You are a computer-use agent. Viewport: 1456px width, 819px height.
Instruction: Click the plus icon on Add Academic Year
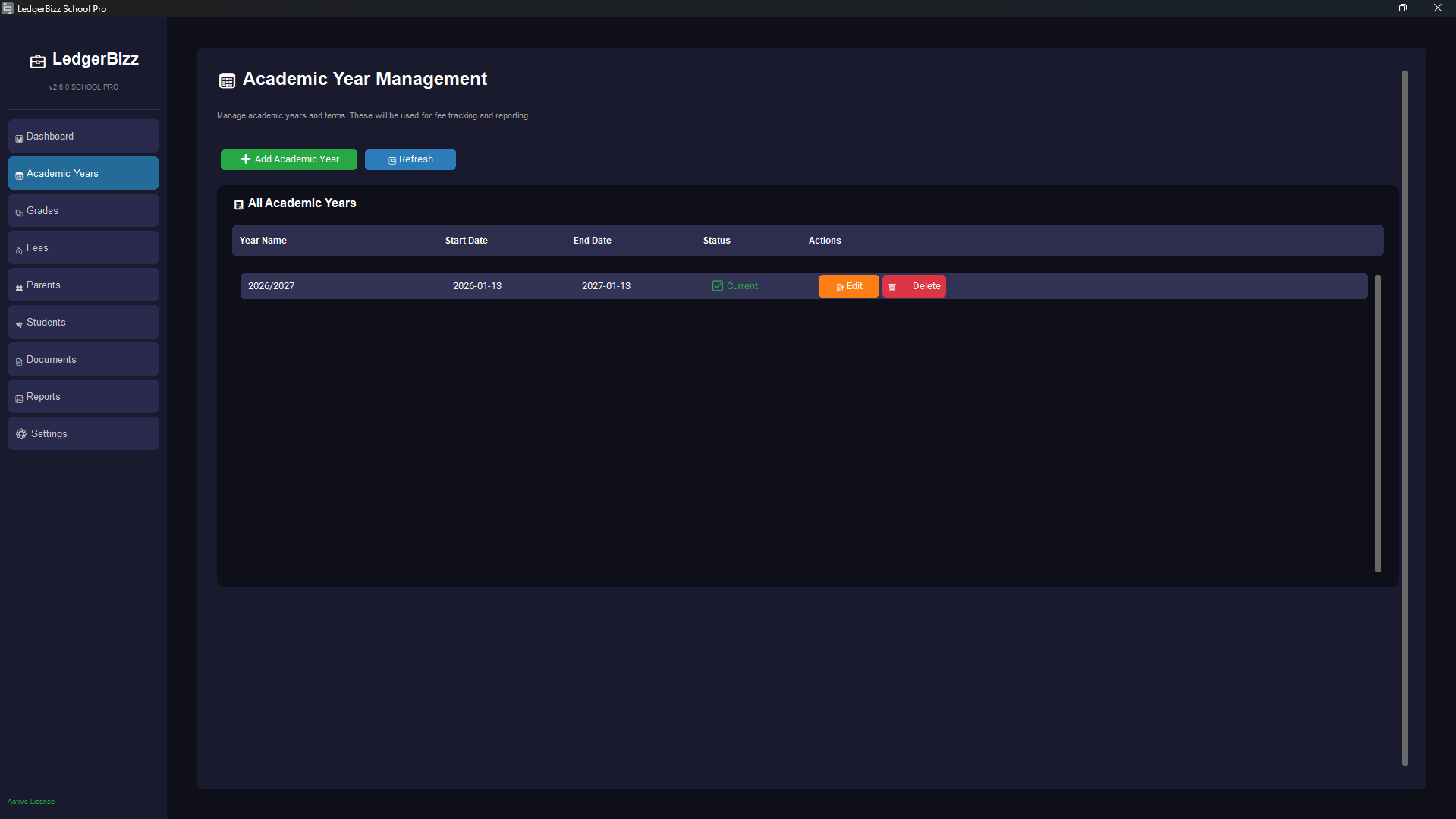(x=246, y=159)
